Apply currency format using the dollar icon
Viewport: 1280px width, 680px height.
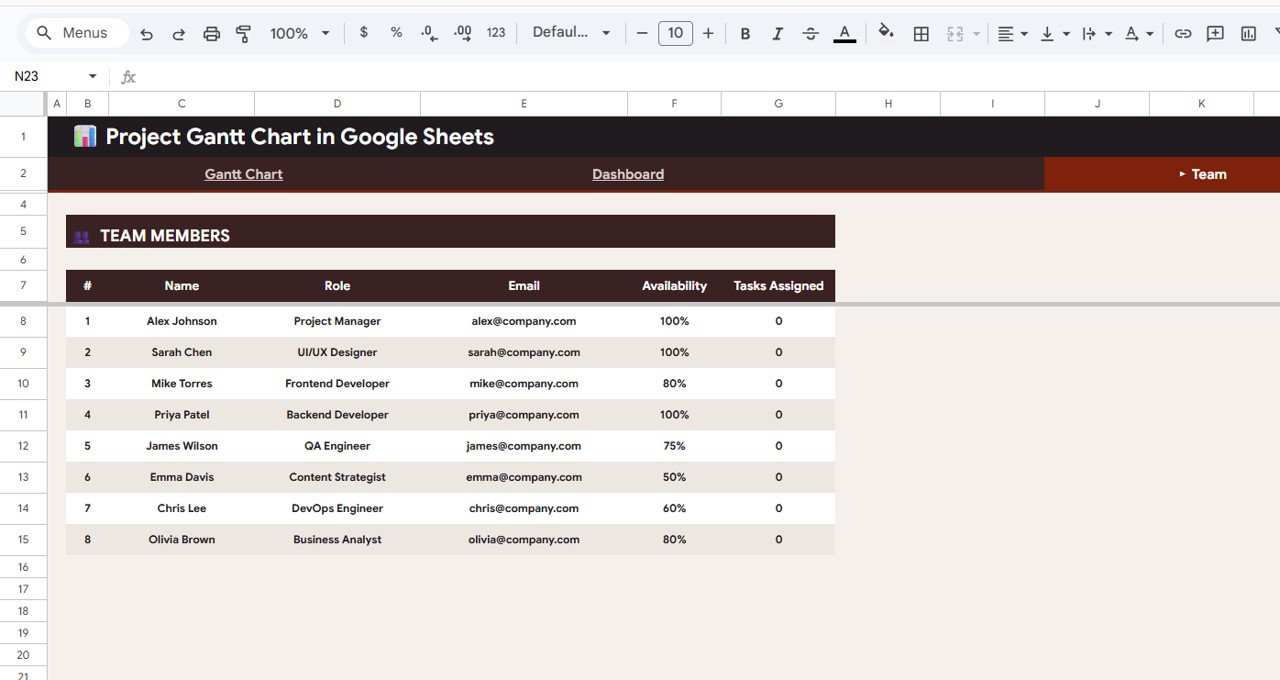(363, 33)
